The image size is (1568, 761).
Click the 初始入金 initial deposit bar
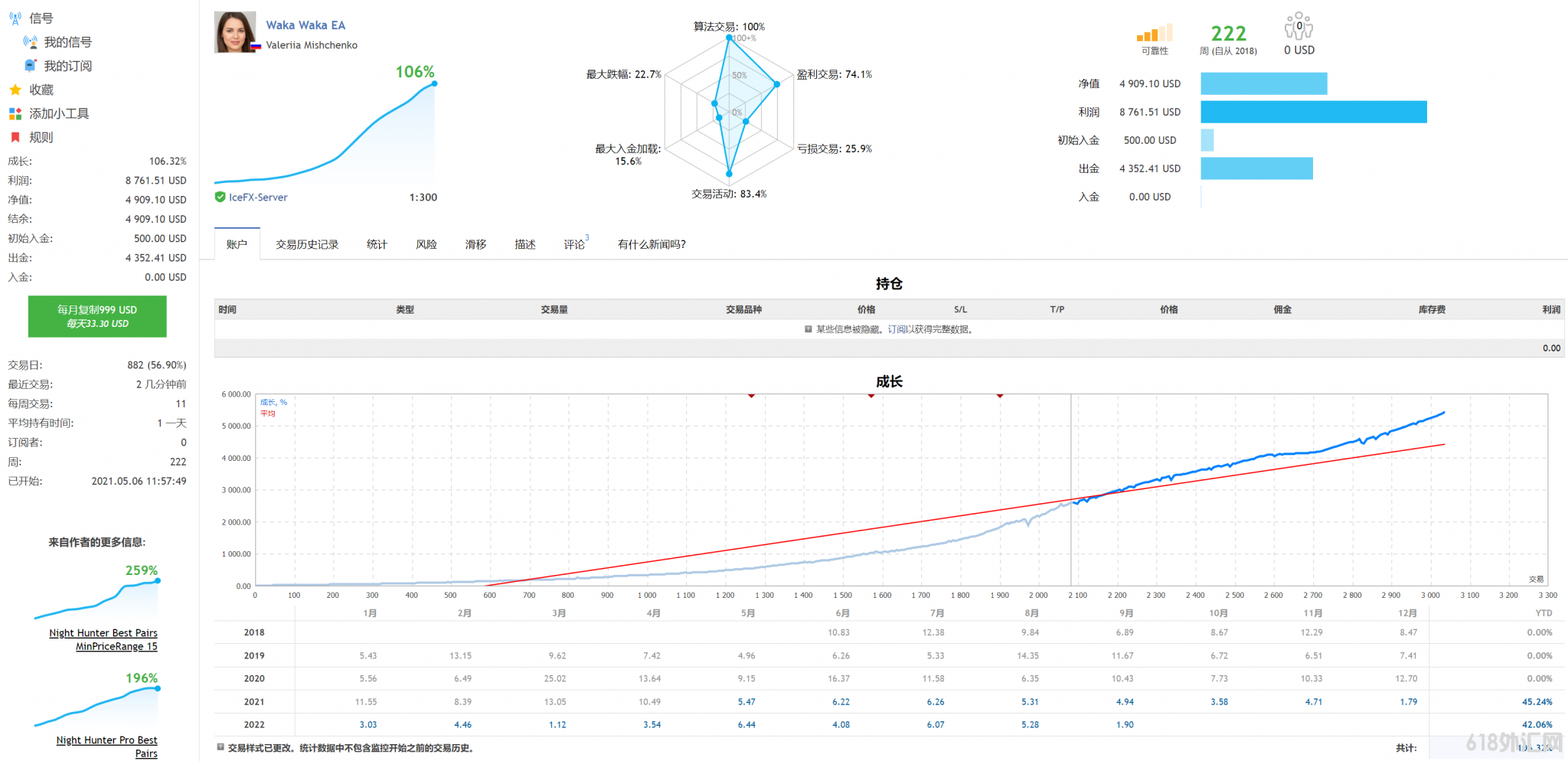[1207, 140]
